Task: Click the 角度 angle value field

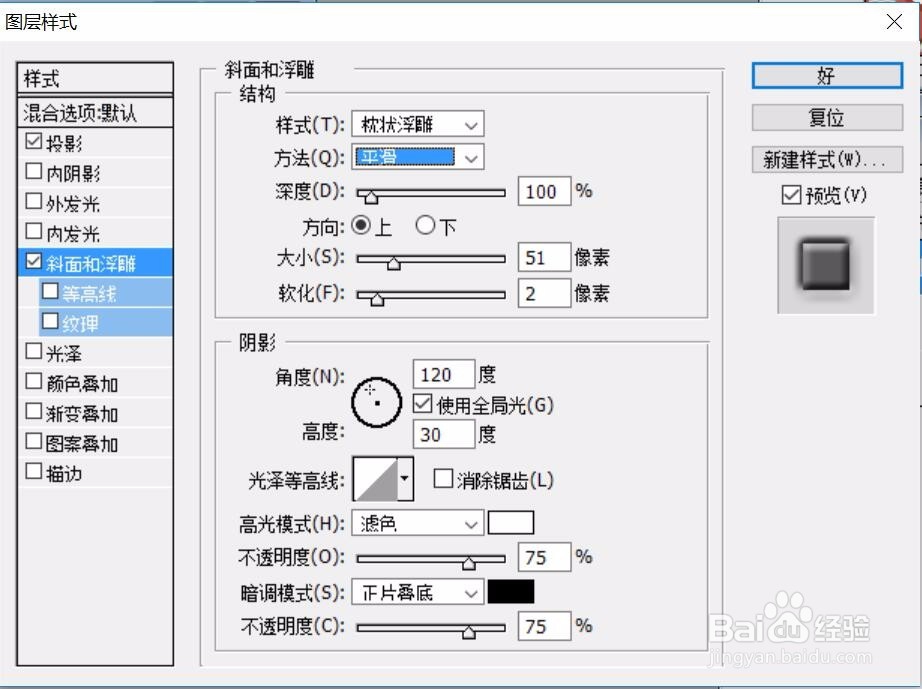Action: click(x=443, y=374)
